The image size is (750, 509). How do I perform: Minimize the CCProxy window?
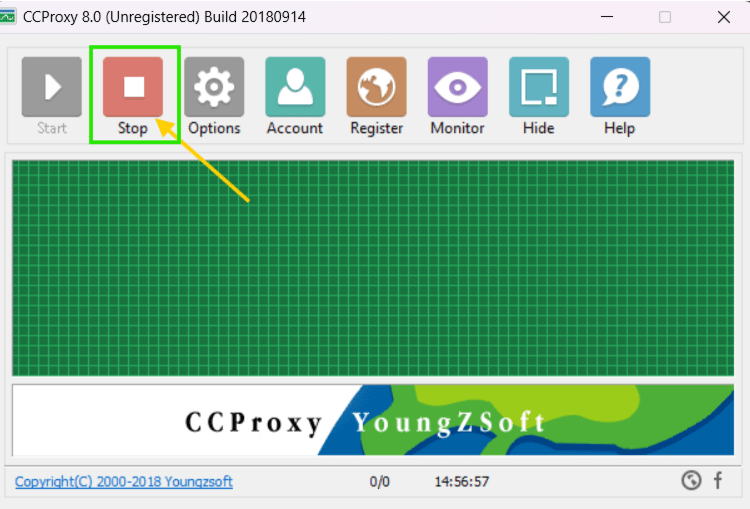tap(607, 17)
